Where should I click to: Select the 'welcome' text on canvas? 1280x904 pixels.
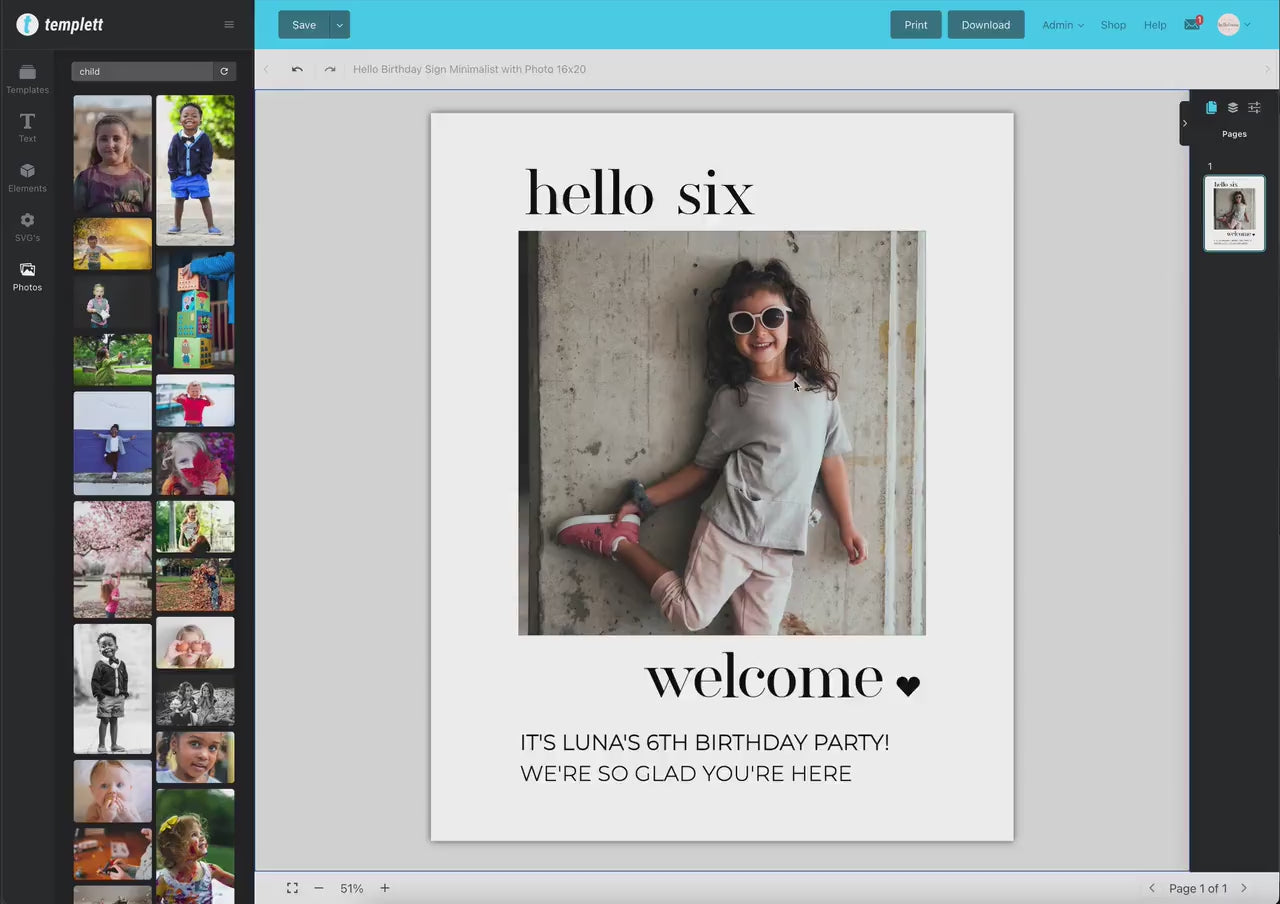(x=764, y=679)
